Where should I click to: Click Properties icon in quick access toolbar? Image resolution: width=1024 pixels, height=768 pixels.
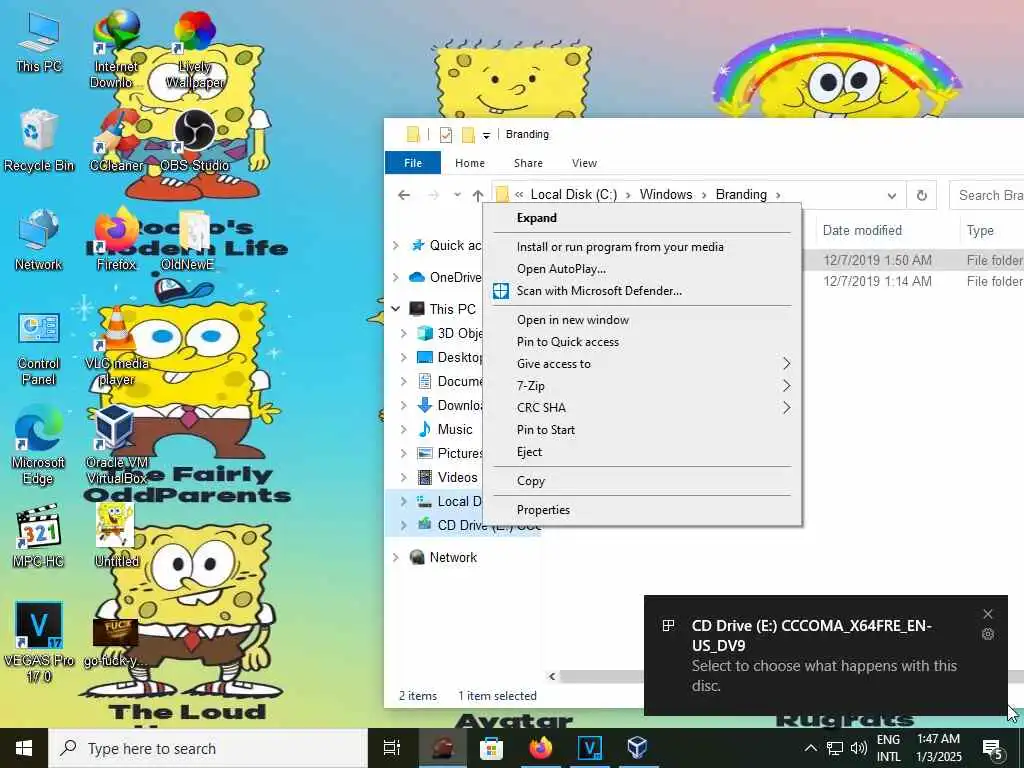446,135
